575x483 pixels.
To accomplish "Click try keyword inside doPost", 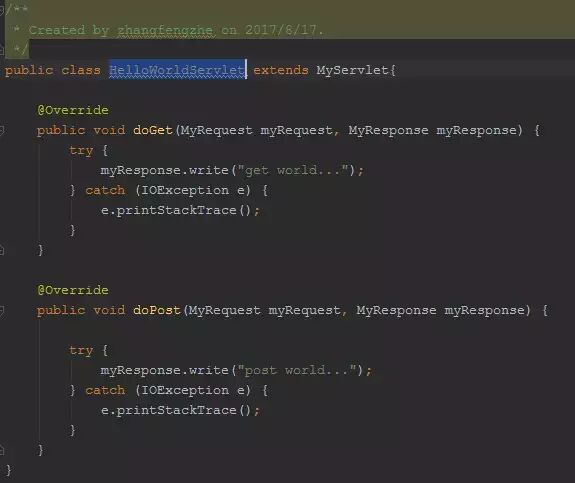I will click(x=81, y=350).
